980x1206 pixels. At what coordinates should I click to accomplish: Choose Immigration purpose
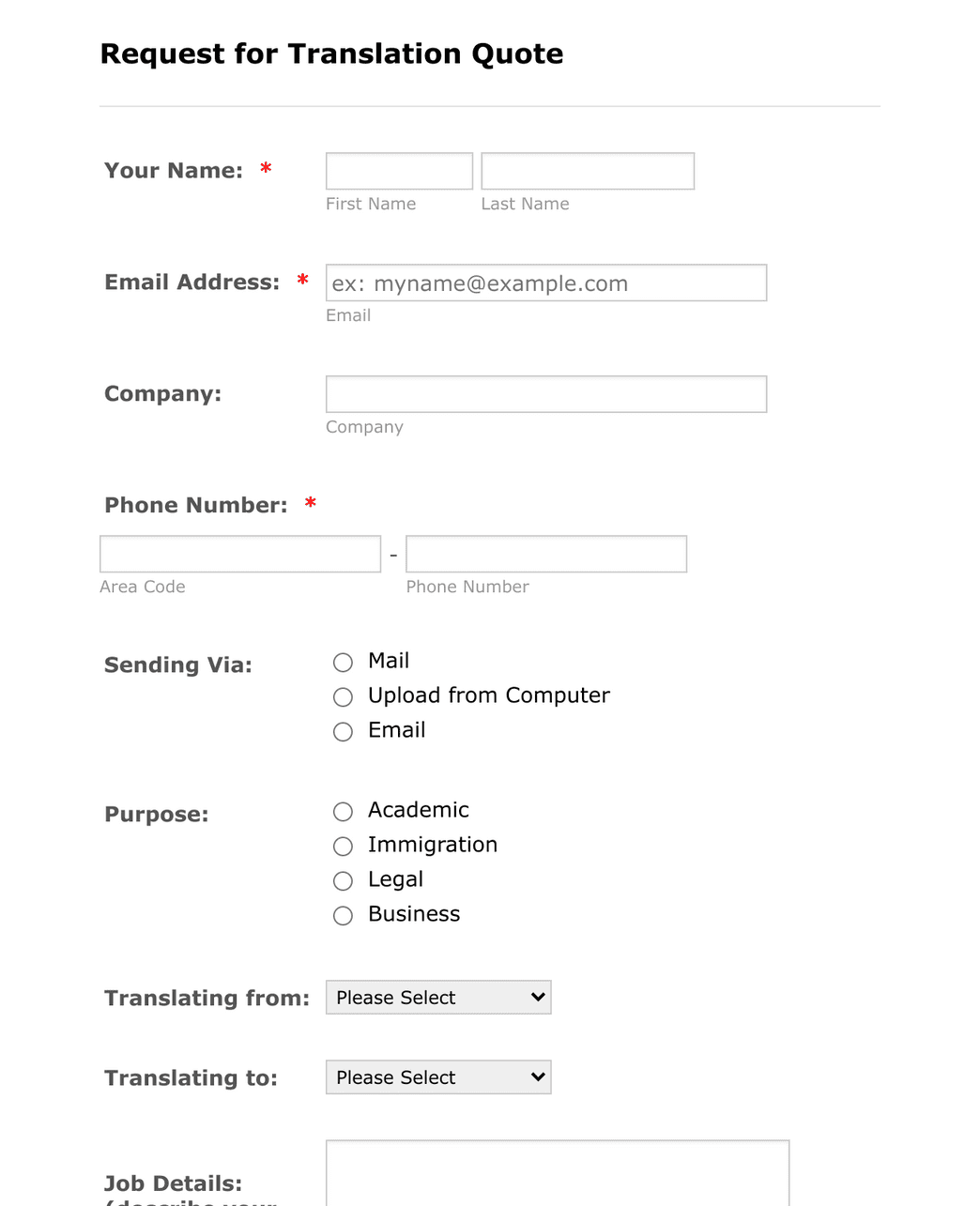click(x=343, y=846)
